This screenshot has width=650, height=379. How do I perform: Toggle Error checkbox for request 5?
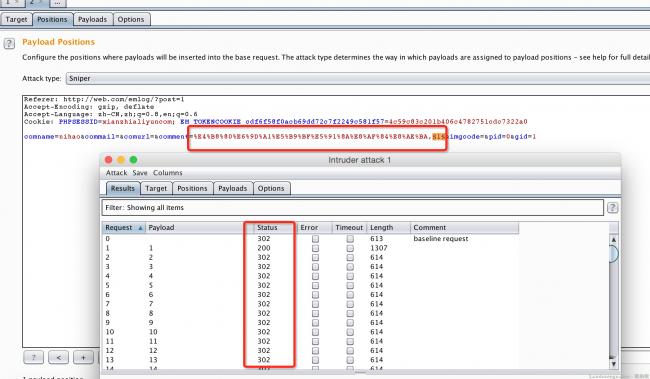point(315,285)
